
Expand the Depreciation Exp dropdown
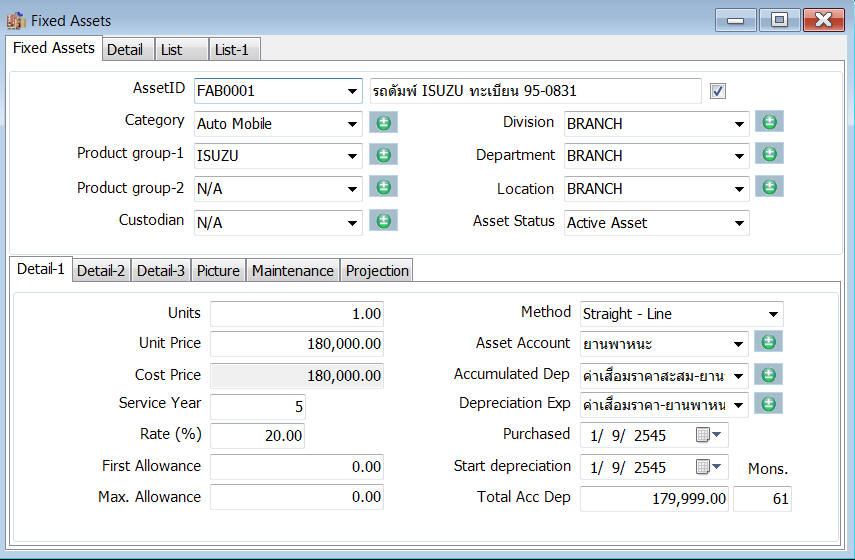tap(738, 405)
